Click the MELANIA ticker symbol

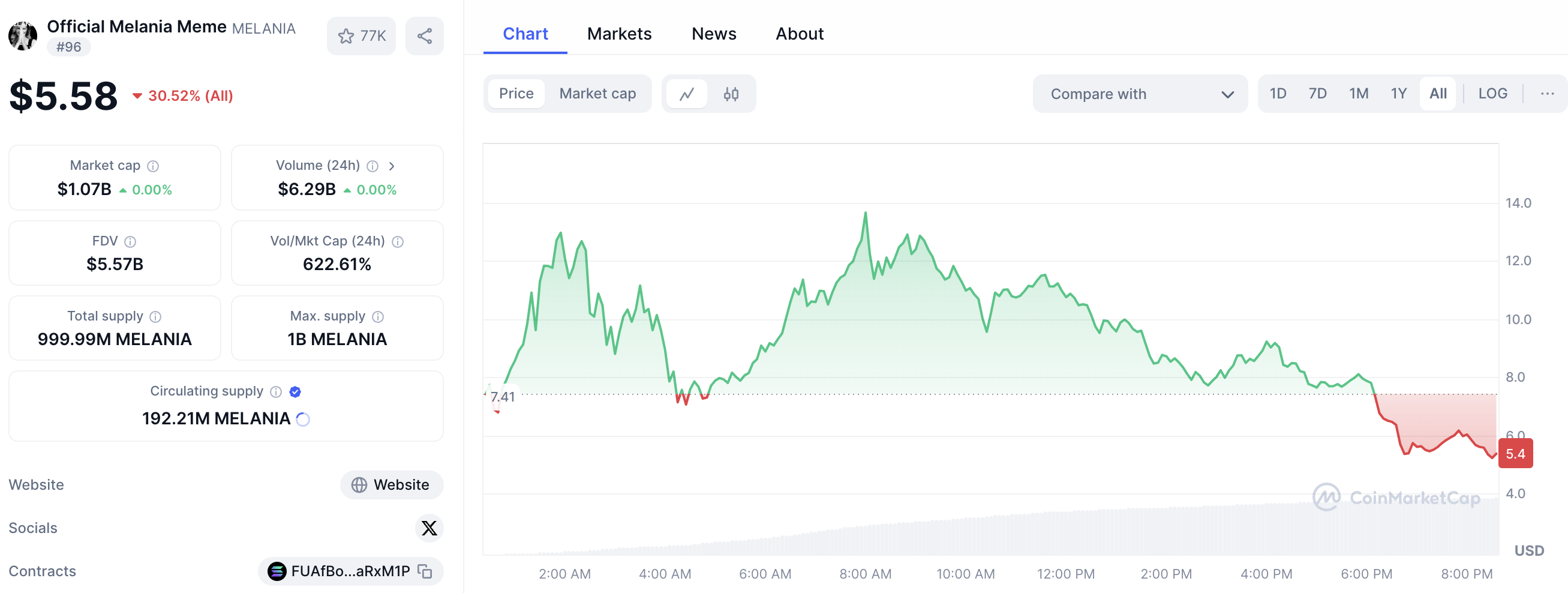point(263,29)
